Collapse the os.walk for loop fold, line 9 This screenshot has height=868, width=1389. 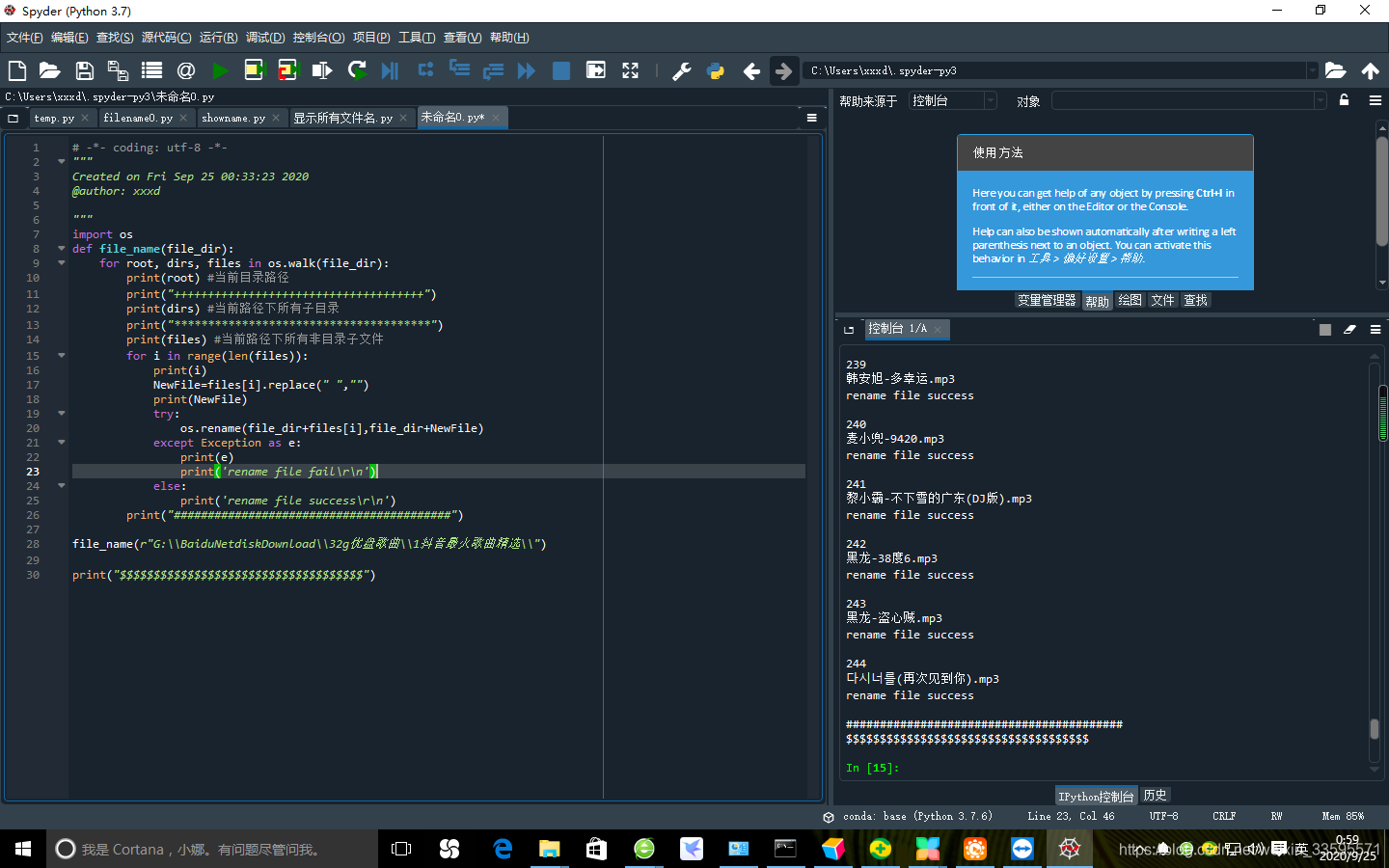61,263
